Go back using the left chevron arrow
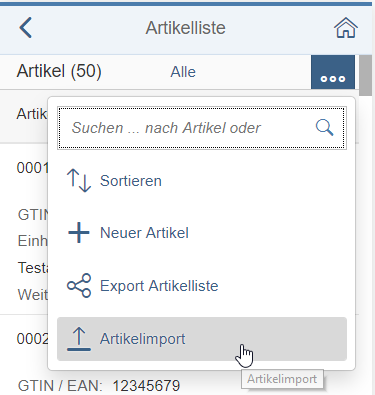The image size is (375, 395). 26,28
